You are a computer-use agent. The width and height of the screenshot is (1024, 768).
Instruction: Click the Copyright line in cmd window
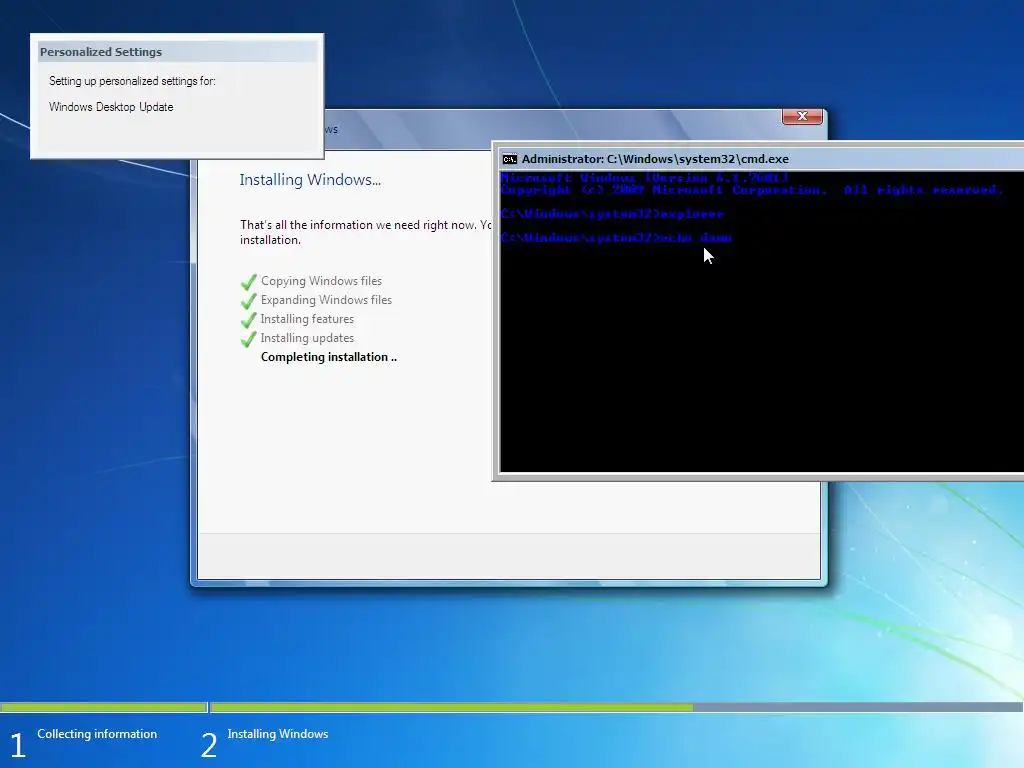click(x=751, y=190)
